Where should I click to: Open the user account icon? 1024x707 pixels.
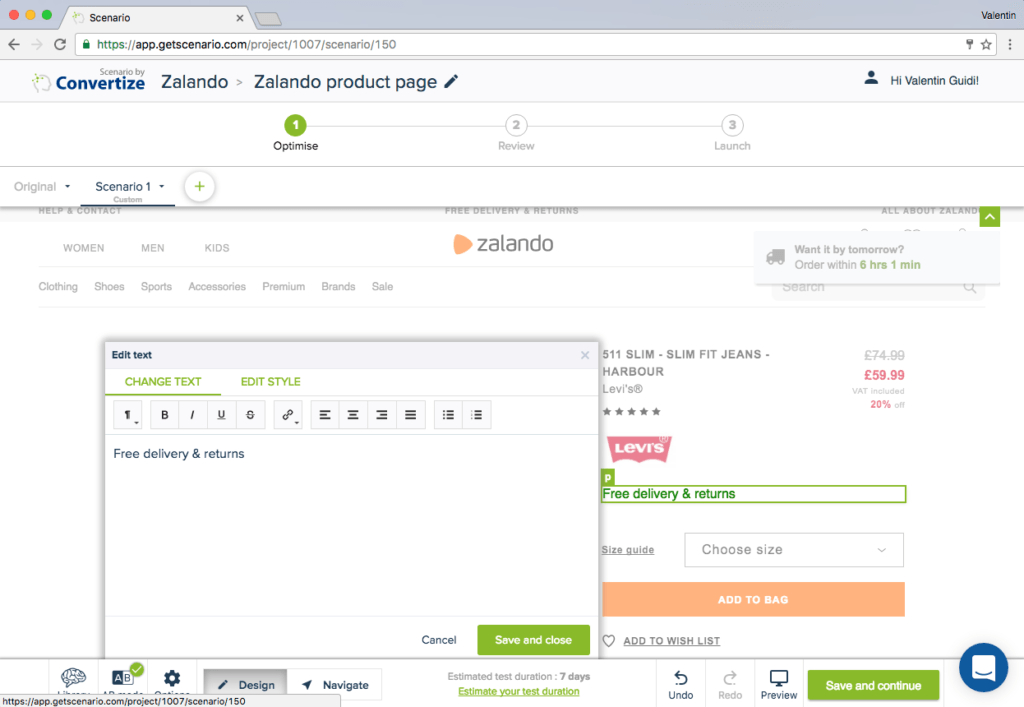coord(871,78)
